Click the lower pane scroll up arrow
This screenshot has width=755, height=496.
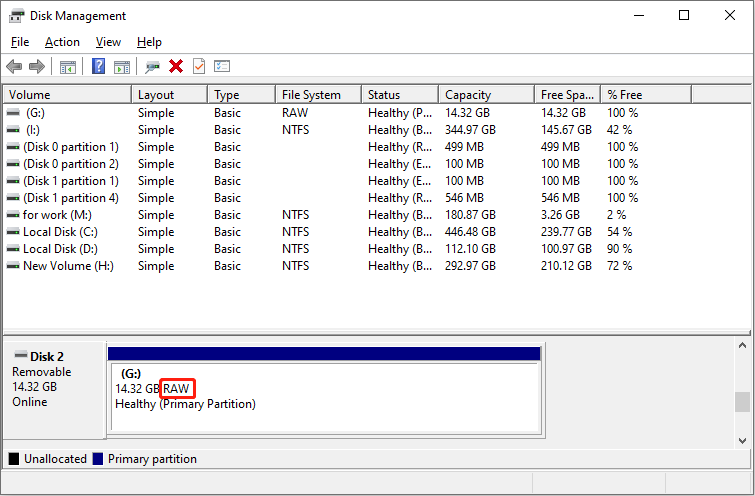742,345
